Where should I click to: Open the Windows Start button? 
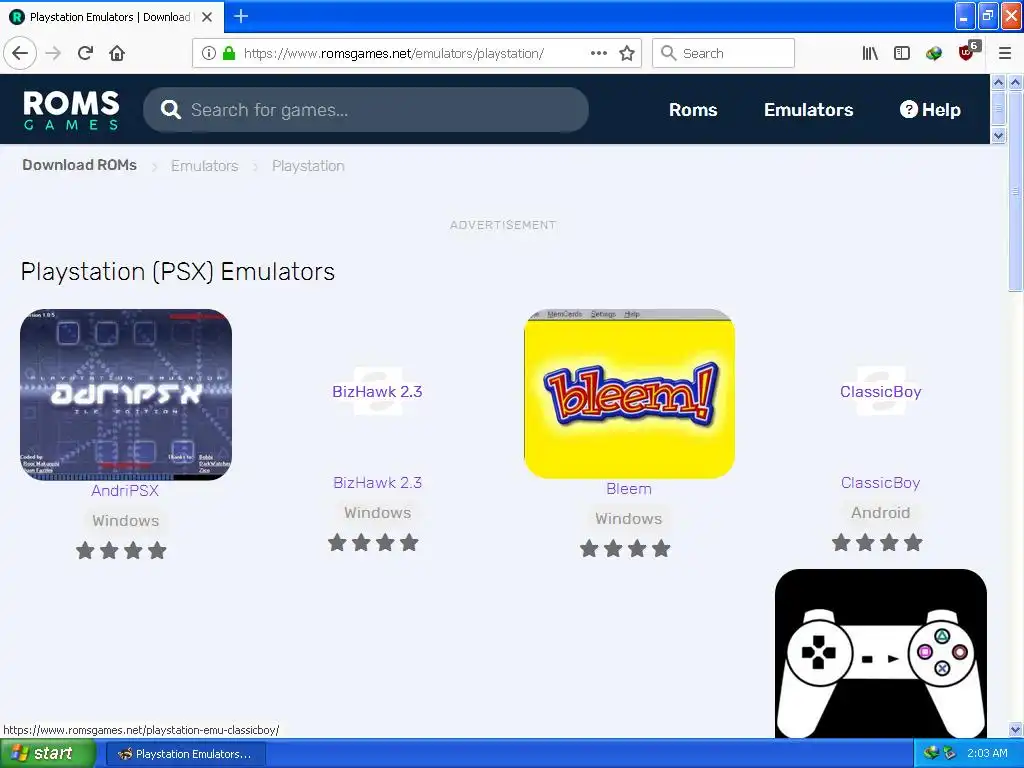click(46, 754)
